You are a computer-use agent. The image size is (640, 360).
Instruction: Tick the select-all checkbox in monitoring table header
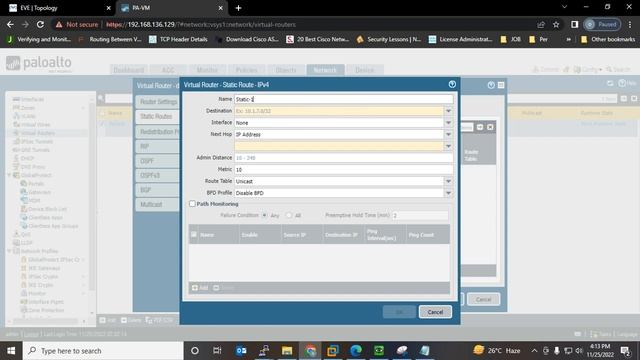coord(194,235)
